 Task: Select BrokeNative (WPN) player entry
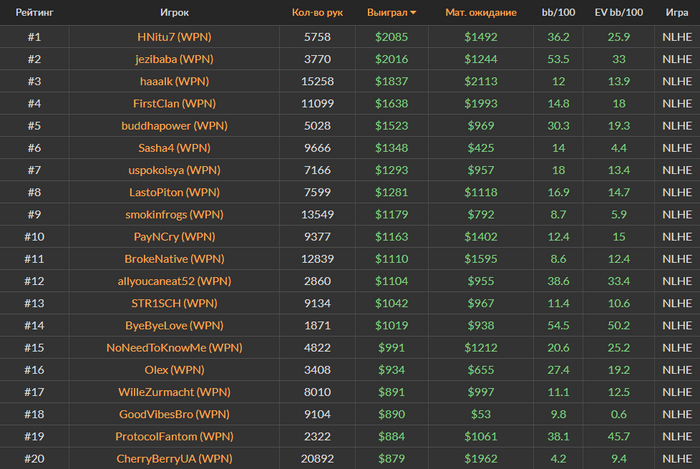coord(174,259)
